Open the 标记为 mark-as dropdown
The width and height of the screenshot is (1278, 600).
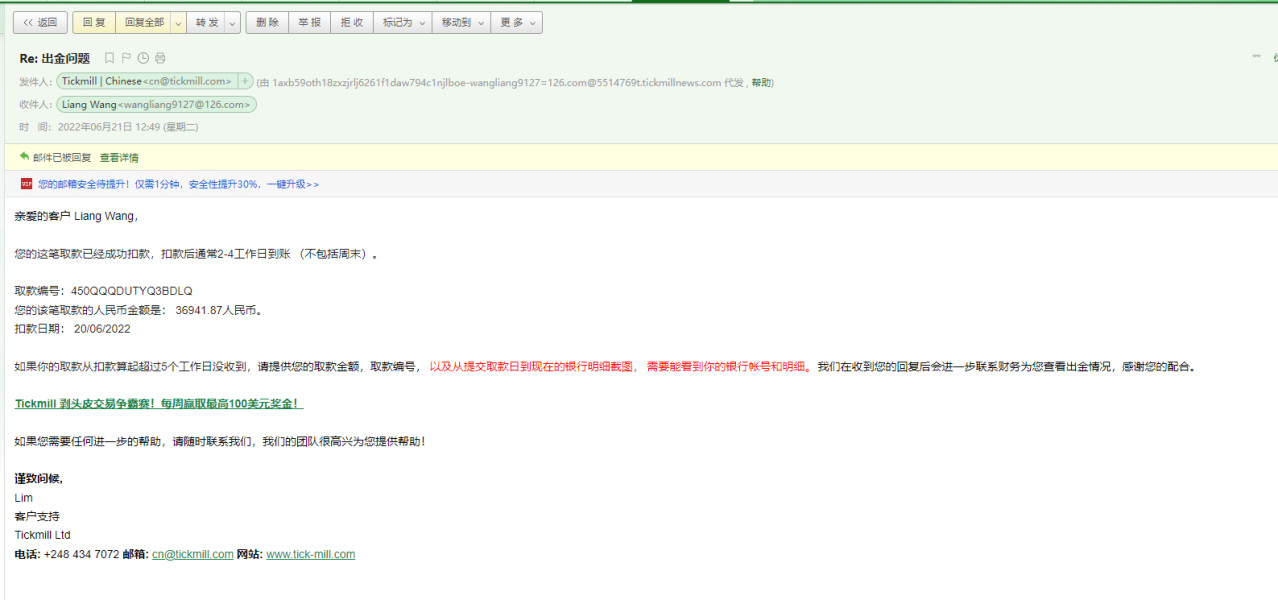click(403, 22)
